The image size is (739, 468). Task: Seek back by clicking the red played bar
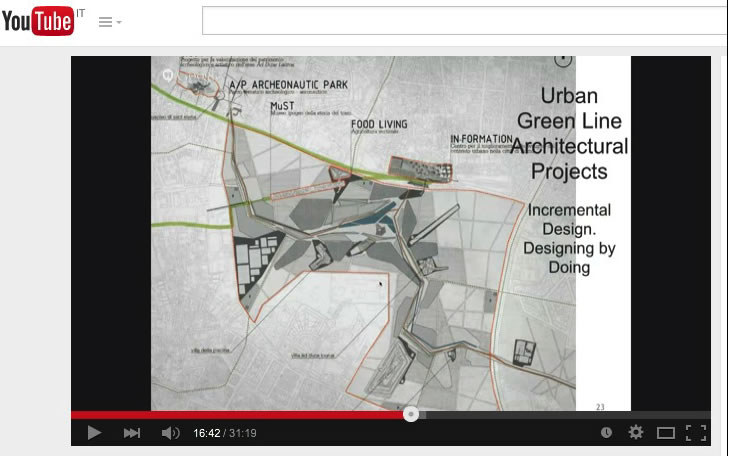pyautogui.click(x=240, y=414)
